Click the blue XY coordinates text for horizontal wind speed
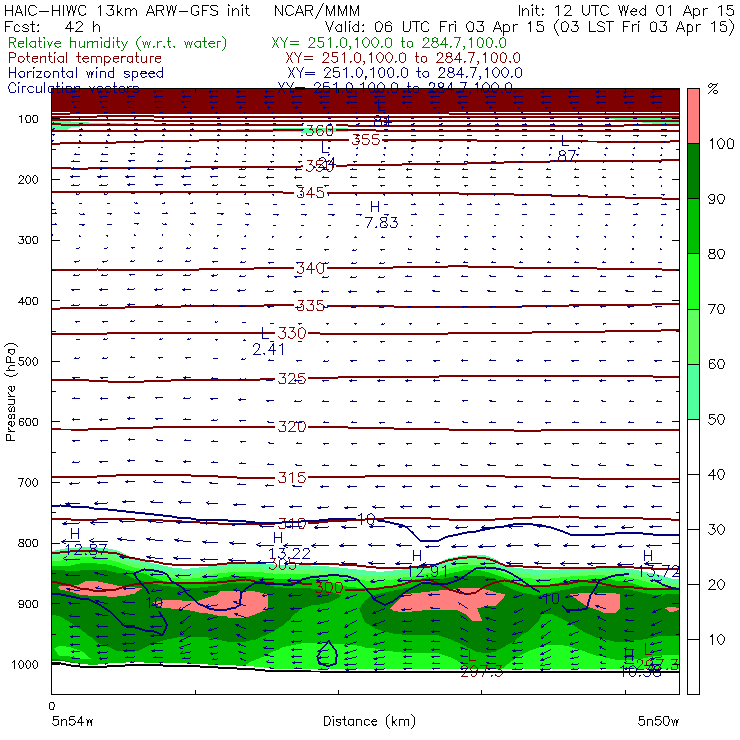Viewport: 740px width, 740px height. click(405, 73)
